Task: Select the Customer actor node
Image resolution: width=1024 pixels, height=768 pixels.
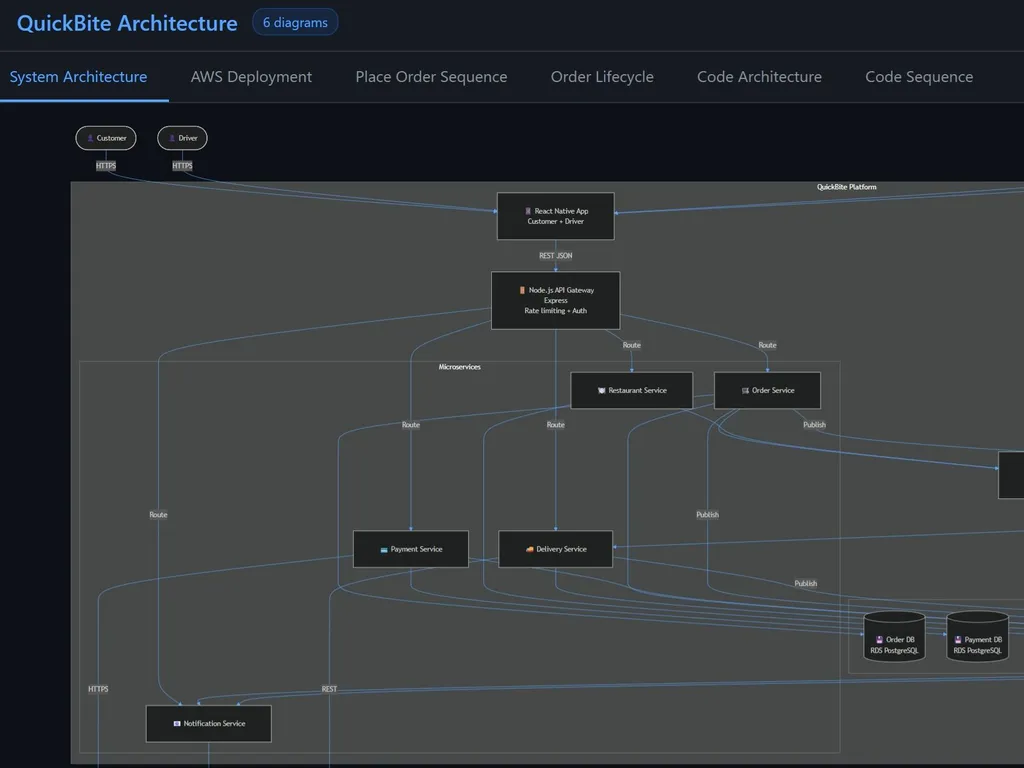Action: pos(106,138)
